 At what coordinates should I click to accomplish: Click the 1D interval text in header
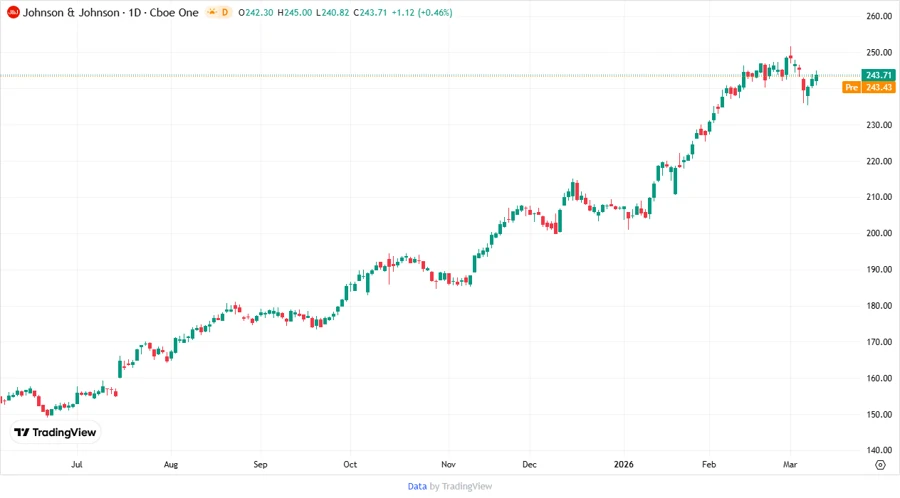click(x=134, y=13)
